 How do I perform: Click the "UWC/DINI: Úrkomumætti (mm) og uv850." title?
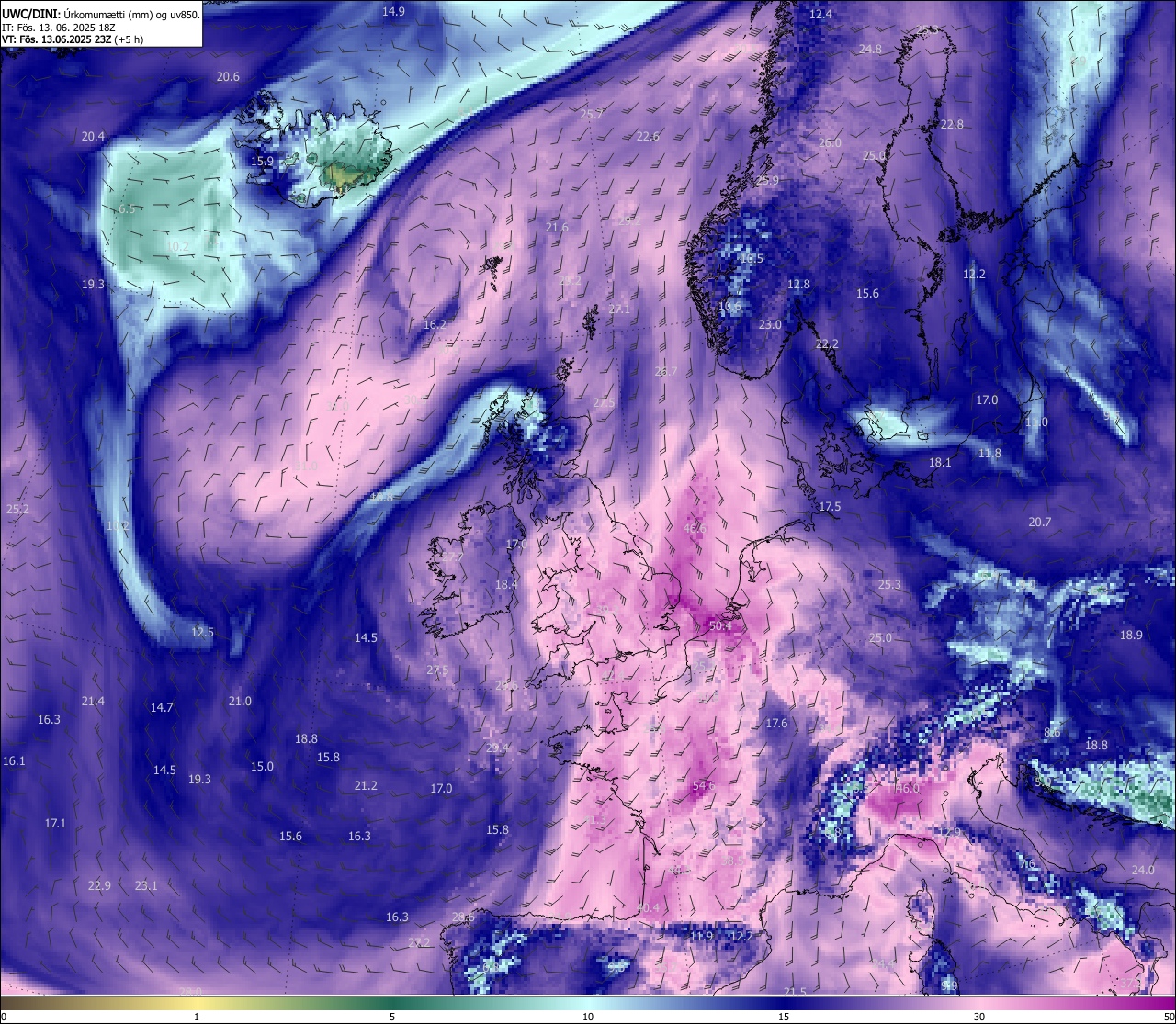click(x=100, y=15)
